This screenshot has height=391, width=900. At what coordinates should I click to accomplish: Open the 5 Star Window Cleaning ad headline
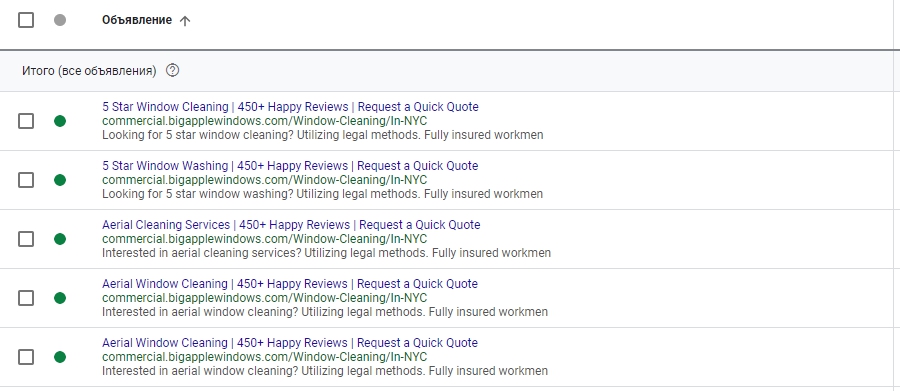pos(290,107)
